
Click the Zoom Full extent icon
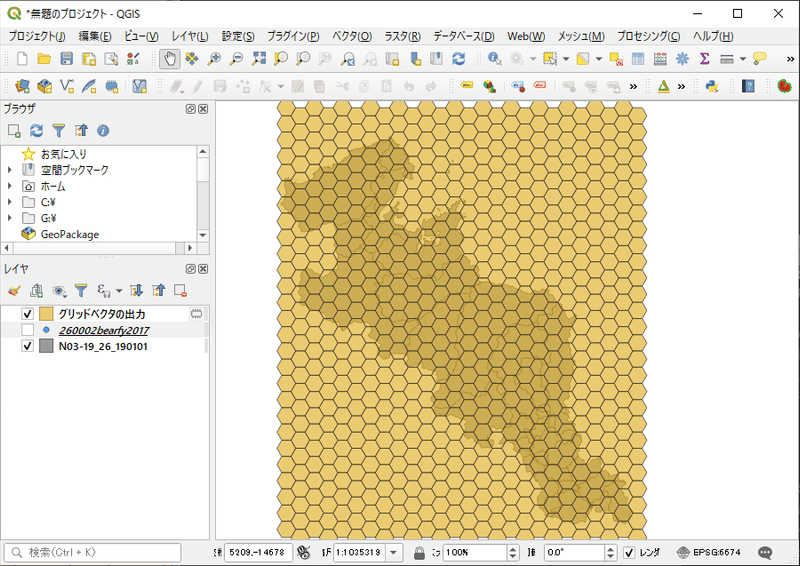pyautogui.click(x=259, y=59)
